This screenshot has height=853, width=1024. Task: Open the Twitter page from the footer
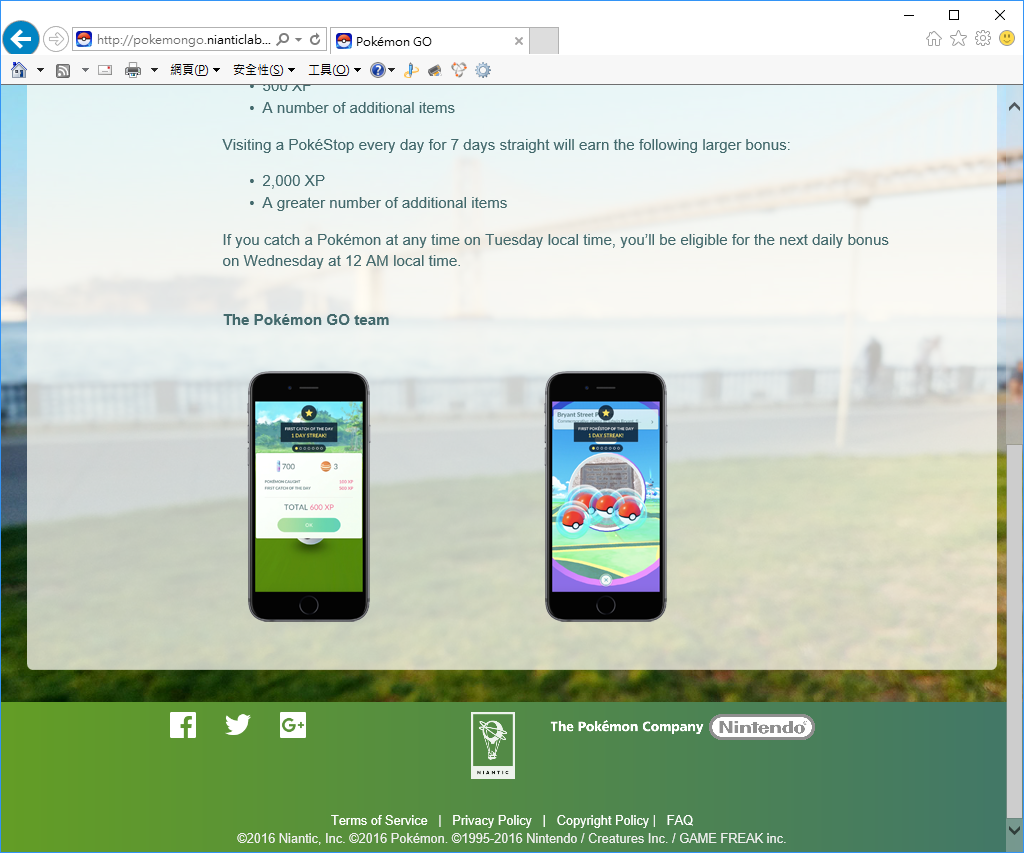tap(238, 725)
